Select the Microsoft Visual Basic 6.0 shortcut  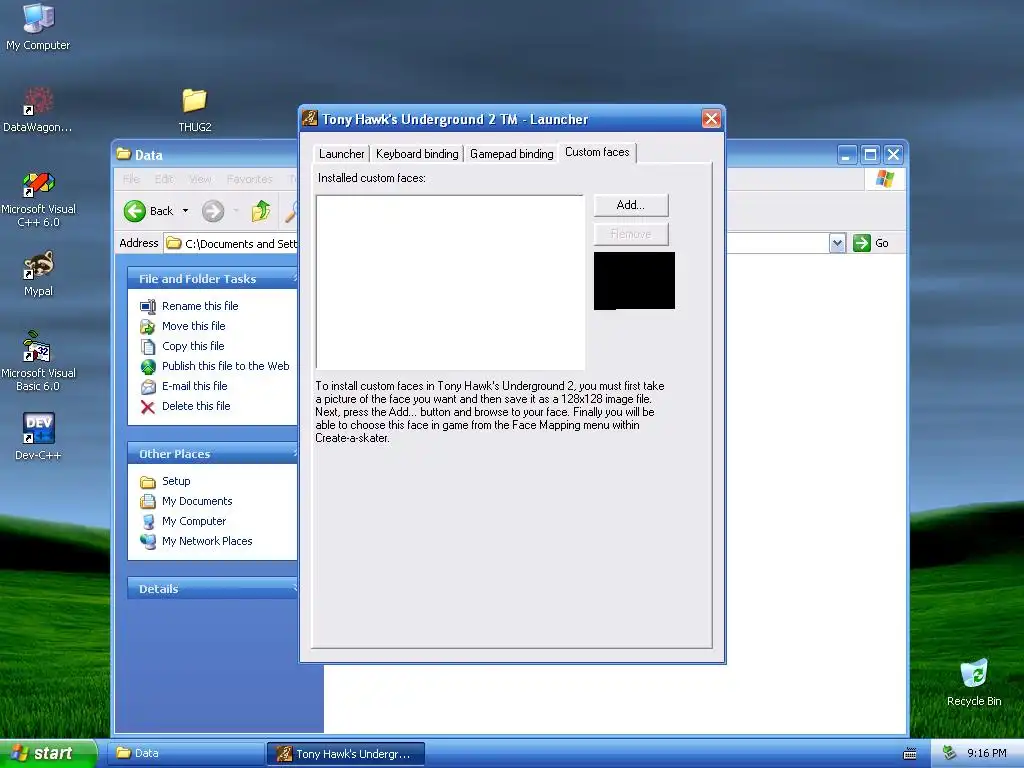point(38,361)
